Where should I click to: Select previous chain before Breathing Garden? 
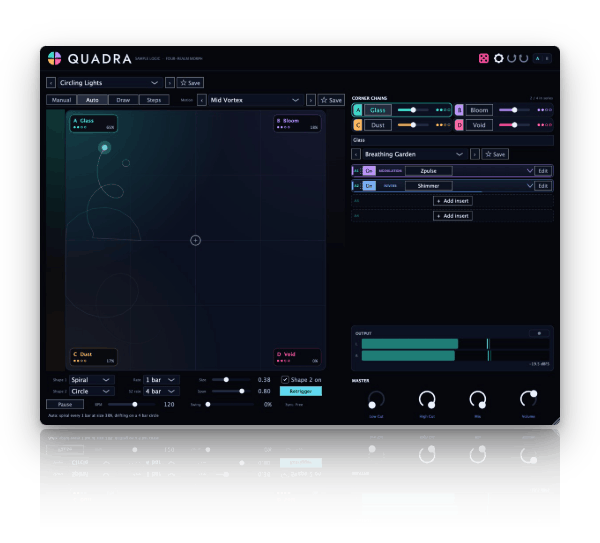click(x=356, y=154)
